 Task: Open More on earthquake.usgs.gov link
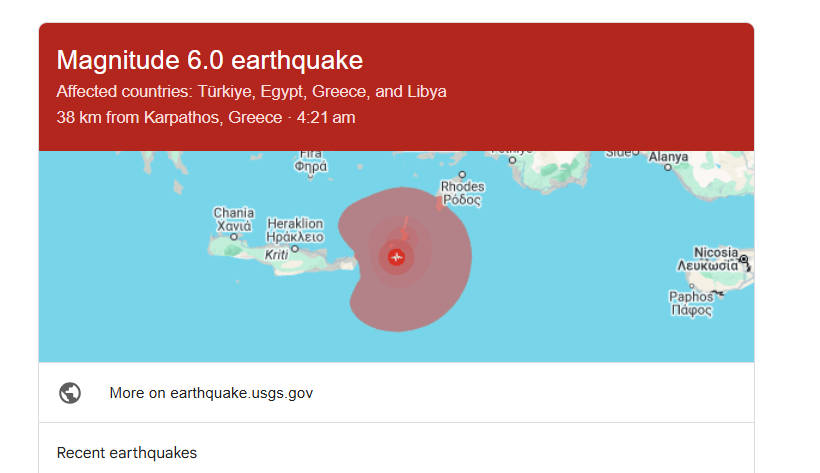[211, 393]
